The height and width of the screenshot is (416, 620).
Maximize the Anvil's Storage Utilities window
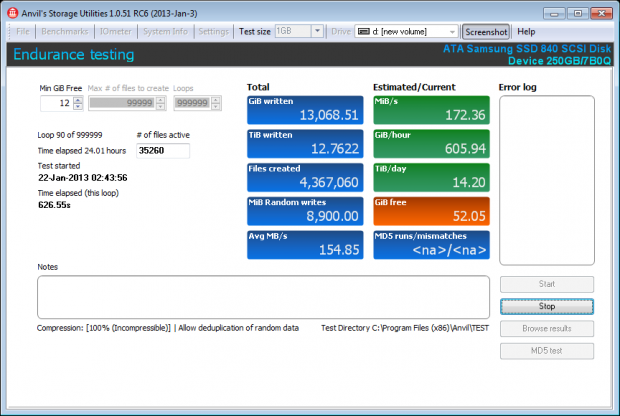577,13
